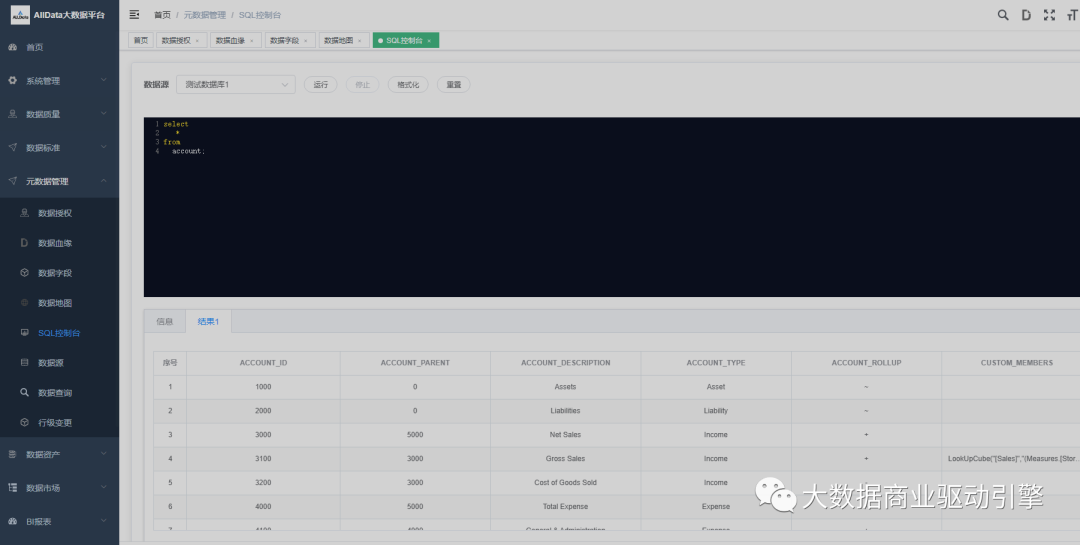Image resolution: width=1080 pixels, height=545 pixels.
Task: Open 数据查询 in the sidebar
Action: click(55, 393)
